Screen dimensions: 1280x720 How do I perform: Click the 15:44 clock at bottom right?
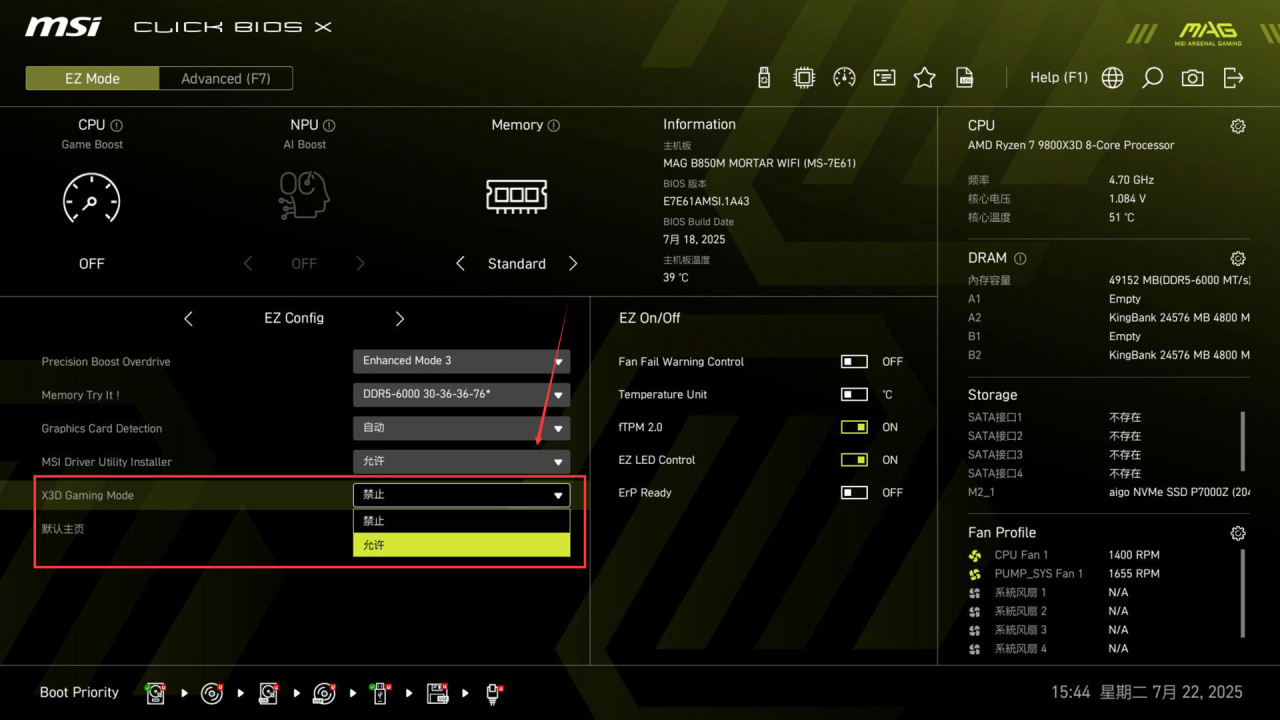(x=1071, y=692)
